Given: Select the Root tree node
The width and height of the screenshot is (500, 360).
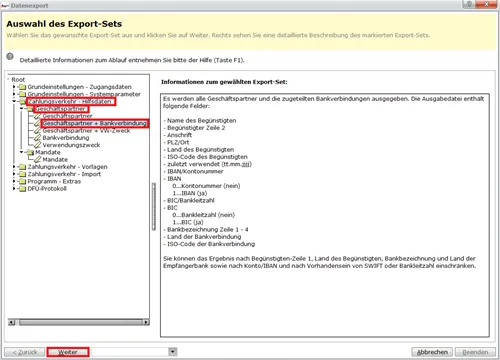Looking at the screenshot, I should 18,80.
